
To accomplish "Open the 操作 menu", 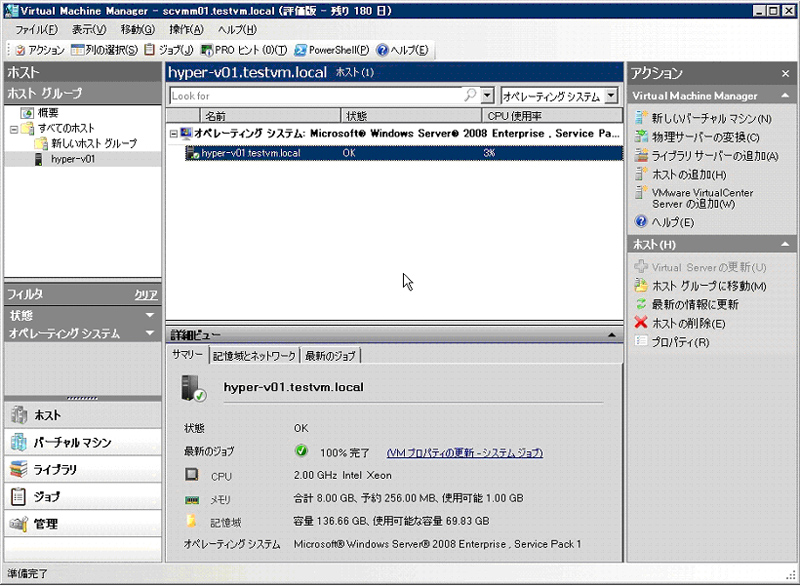I will tap(186, 30).
